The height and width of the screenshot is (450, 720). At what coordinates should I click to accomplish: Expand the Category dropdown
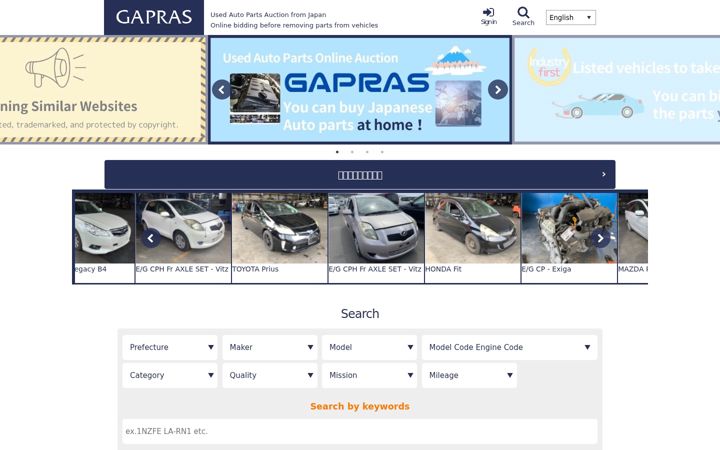click(x=170, y=375)
